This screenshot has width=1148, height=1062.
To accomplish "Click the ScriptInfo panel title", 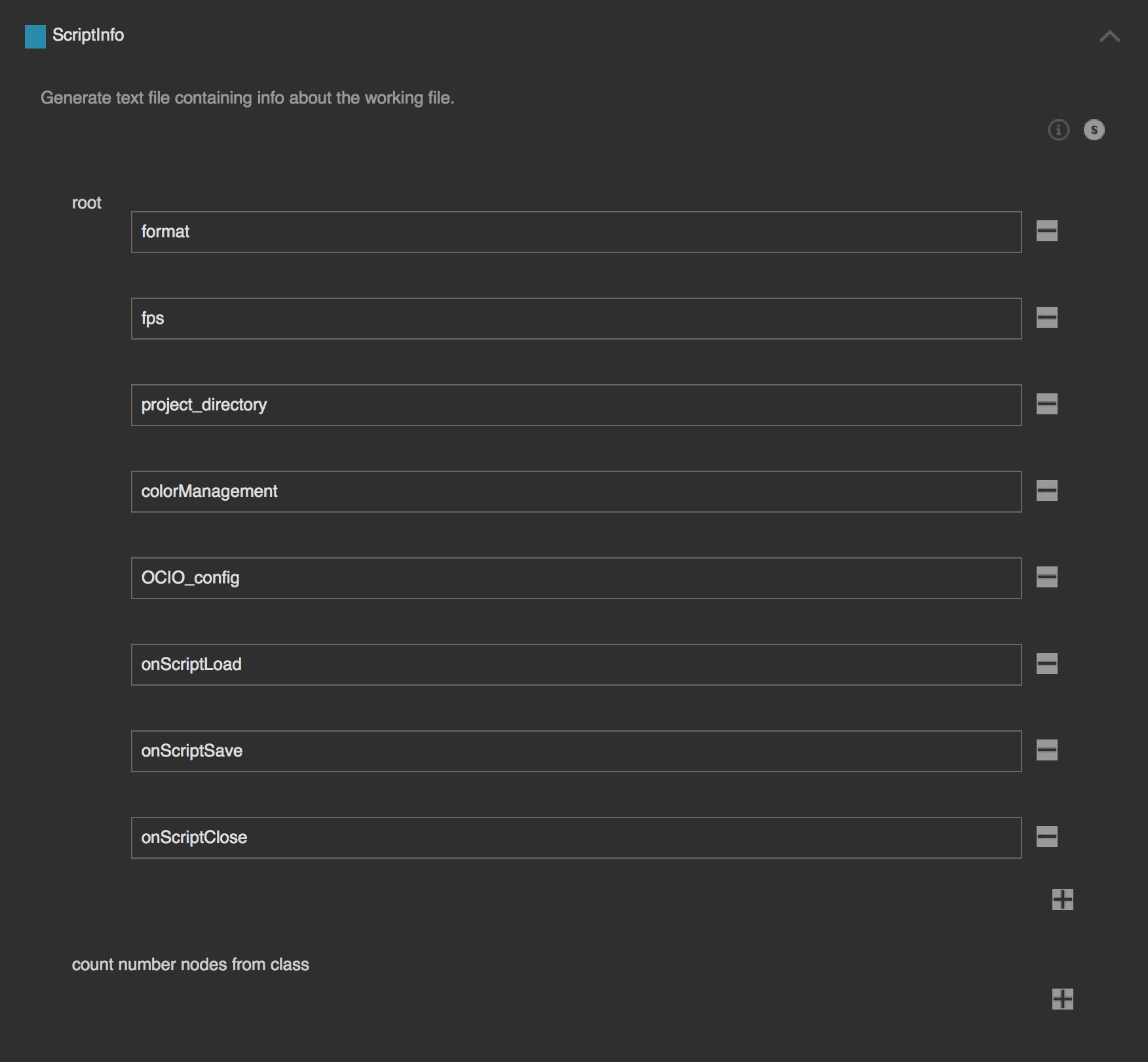I will [88, 35].
